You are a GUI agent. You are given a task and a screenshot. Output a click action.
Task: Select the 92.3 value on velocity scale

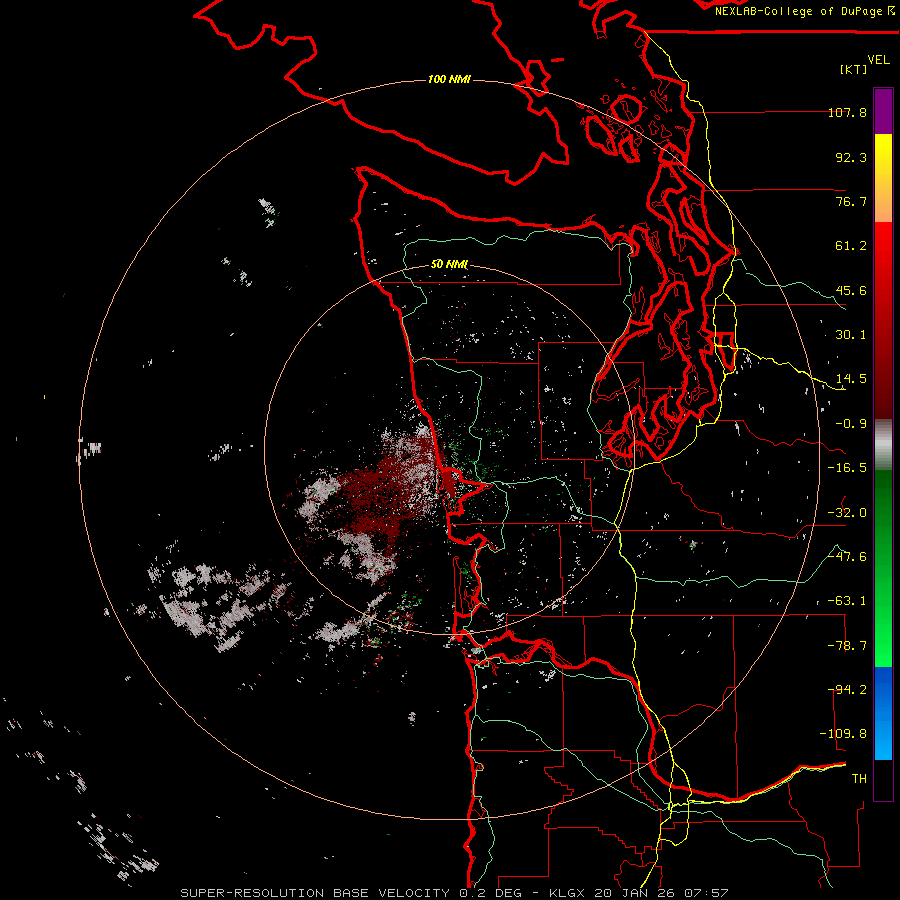tap(851, 157)
